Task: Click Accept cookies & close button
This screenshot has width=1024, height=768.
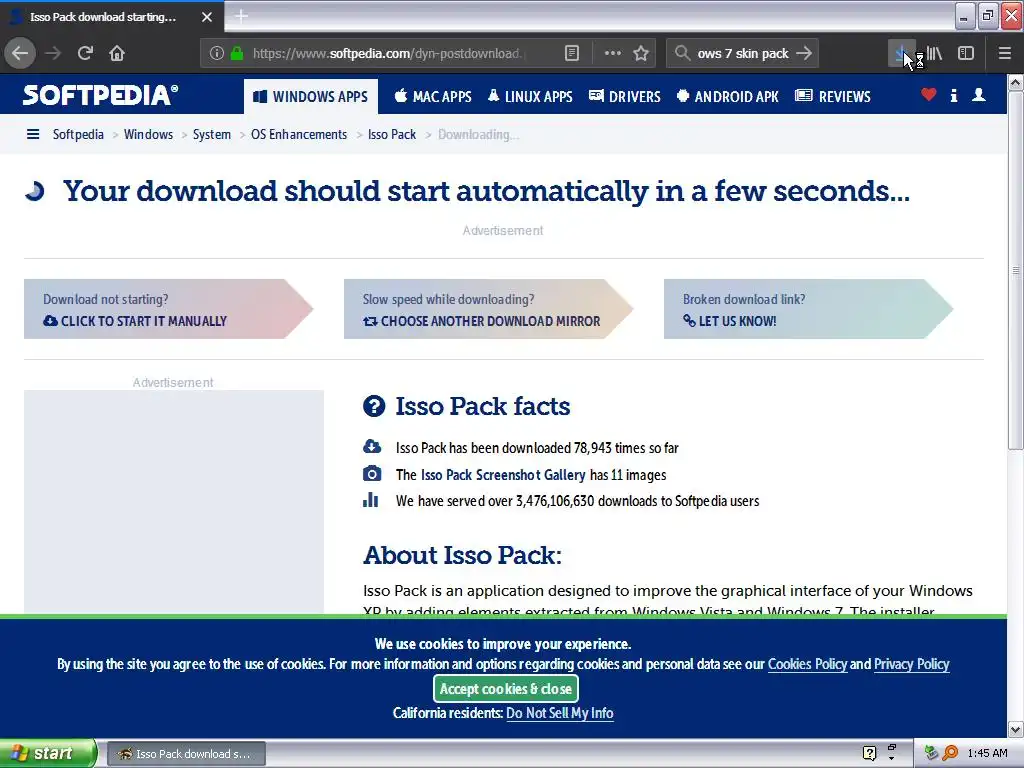Action: click(x=505, y=688)
